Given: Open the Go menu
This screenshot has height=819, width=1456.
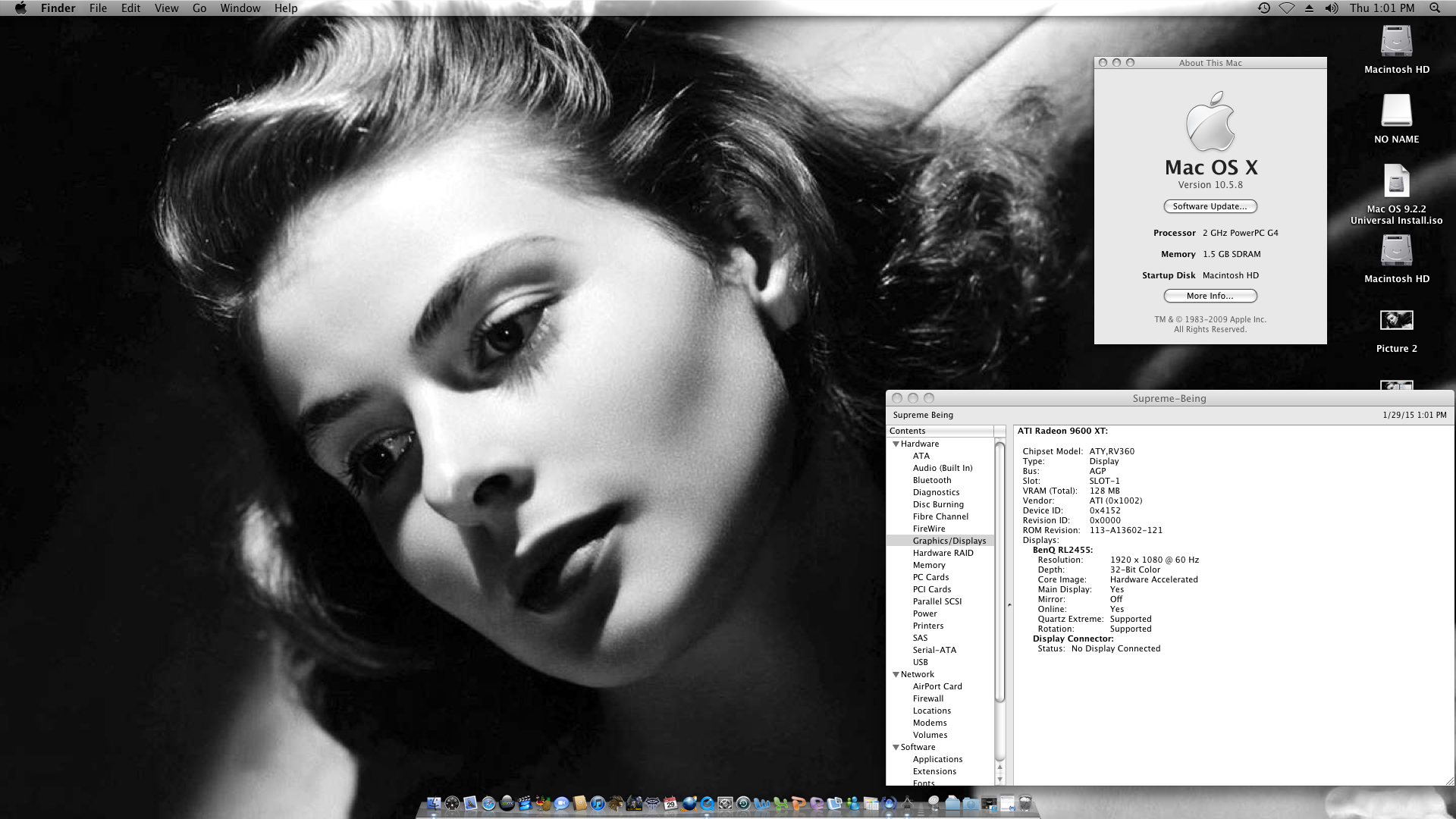Looking at the screenshot, I should pyautogui.click(x=199, y=8).
